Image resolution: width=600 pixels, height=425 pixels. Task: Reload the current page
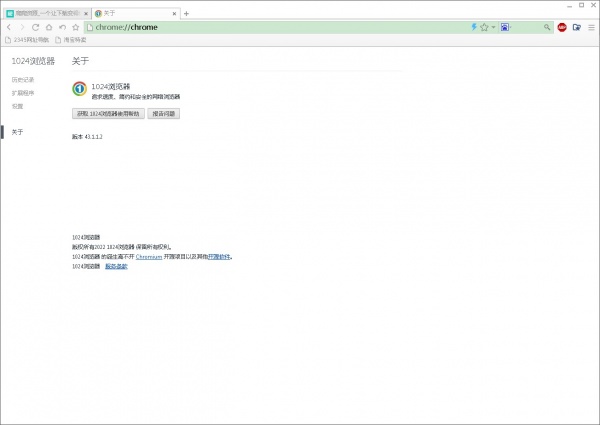(x=35, y=27)
